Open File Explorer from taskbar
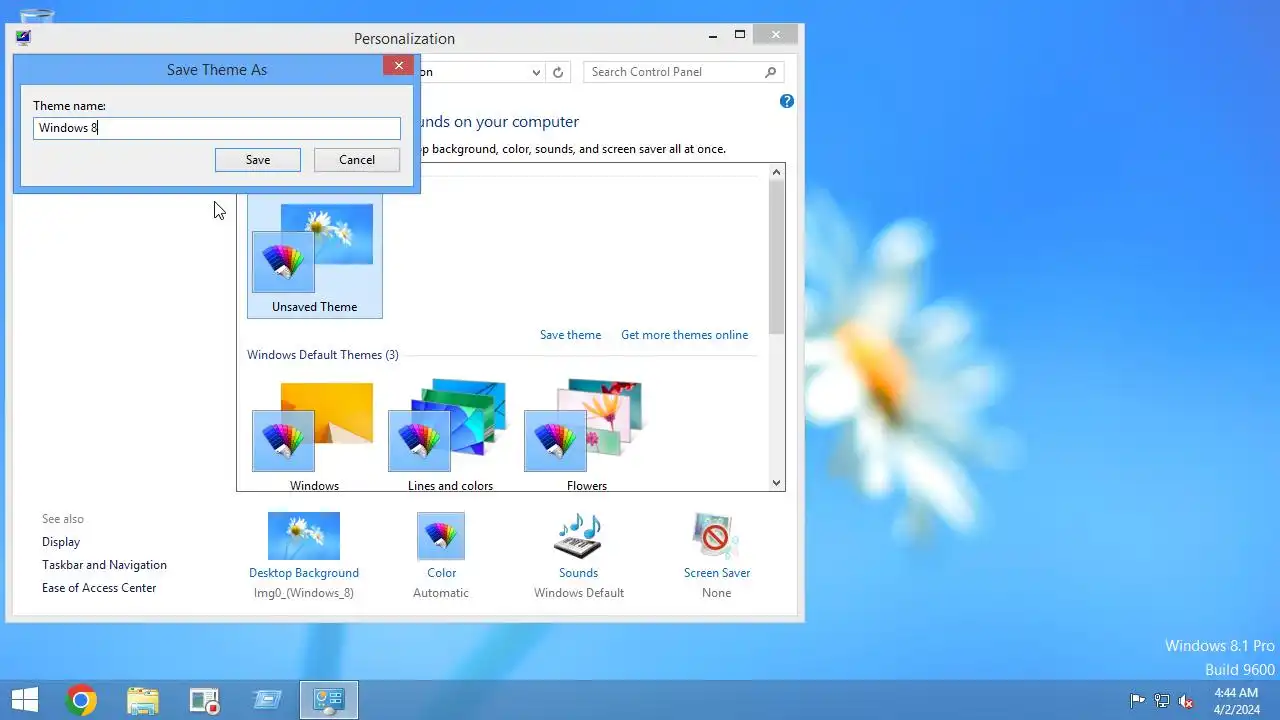 pos(143,700)
